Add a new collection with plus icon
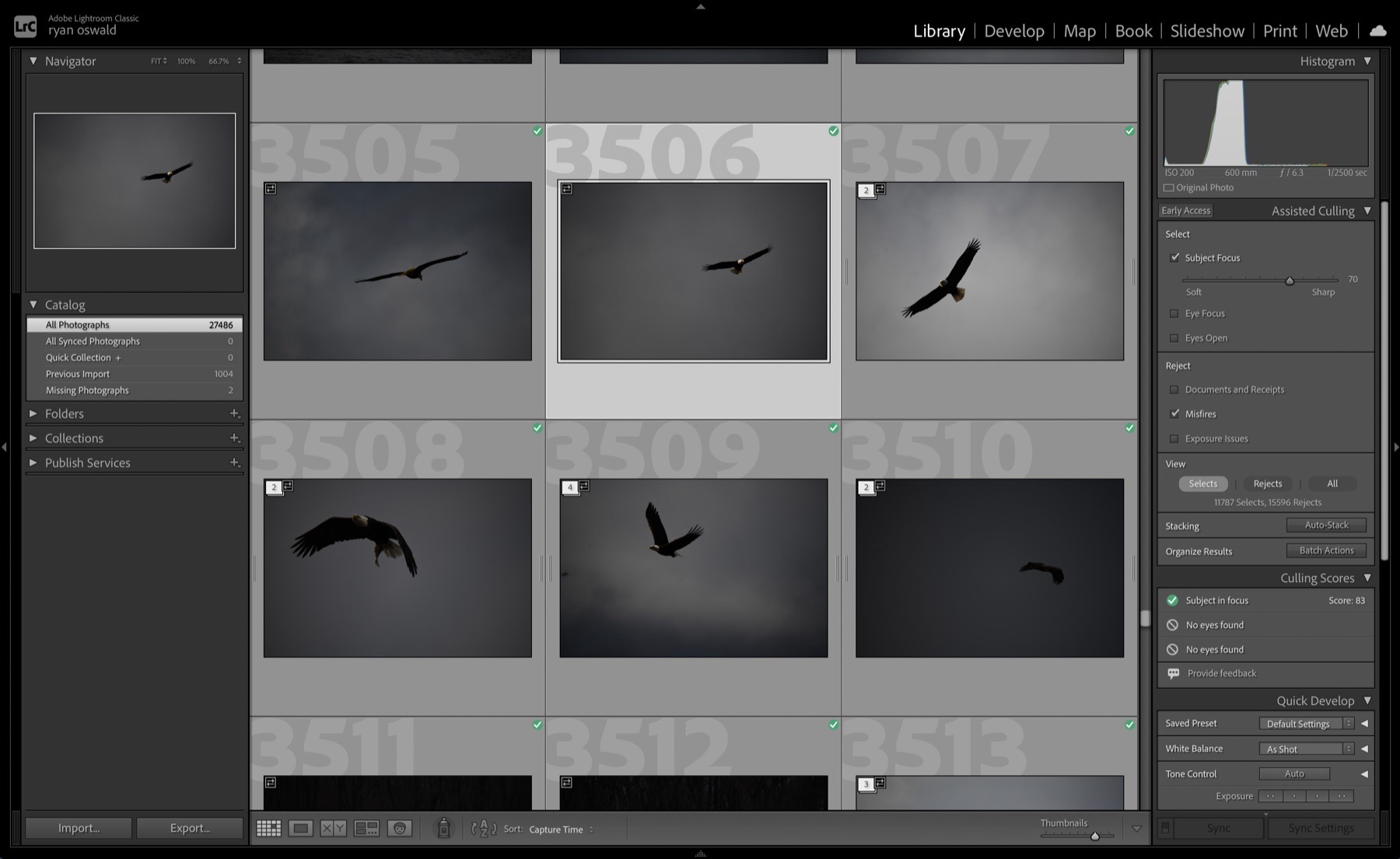 [234, 438]
